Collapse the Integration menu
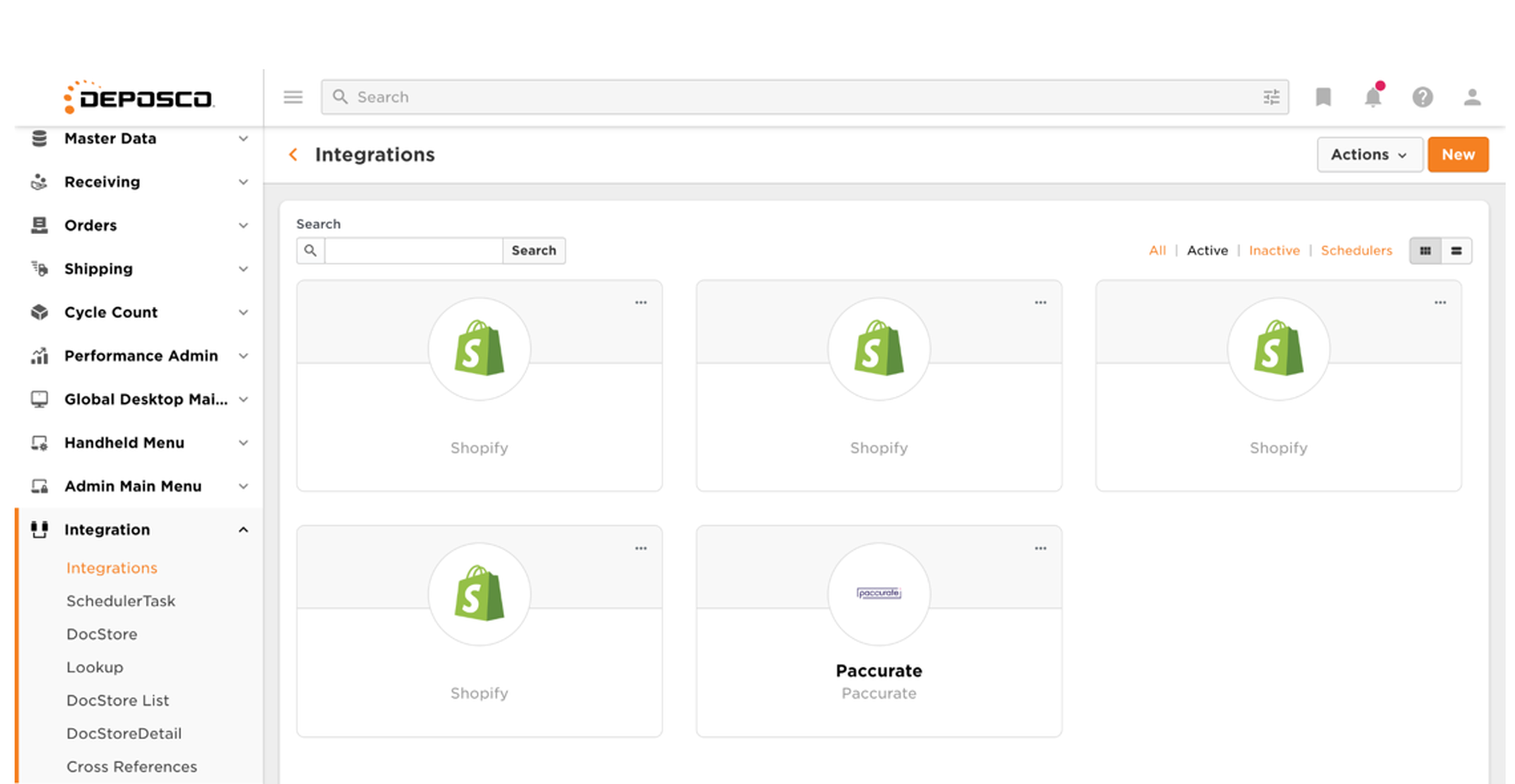Screen dimensions: 1515x784 click(243, 530)
